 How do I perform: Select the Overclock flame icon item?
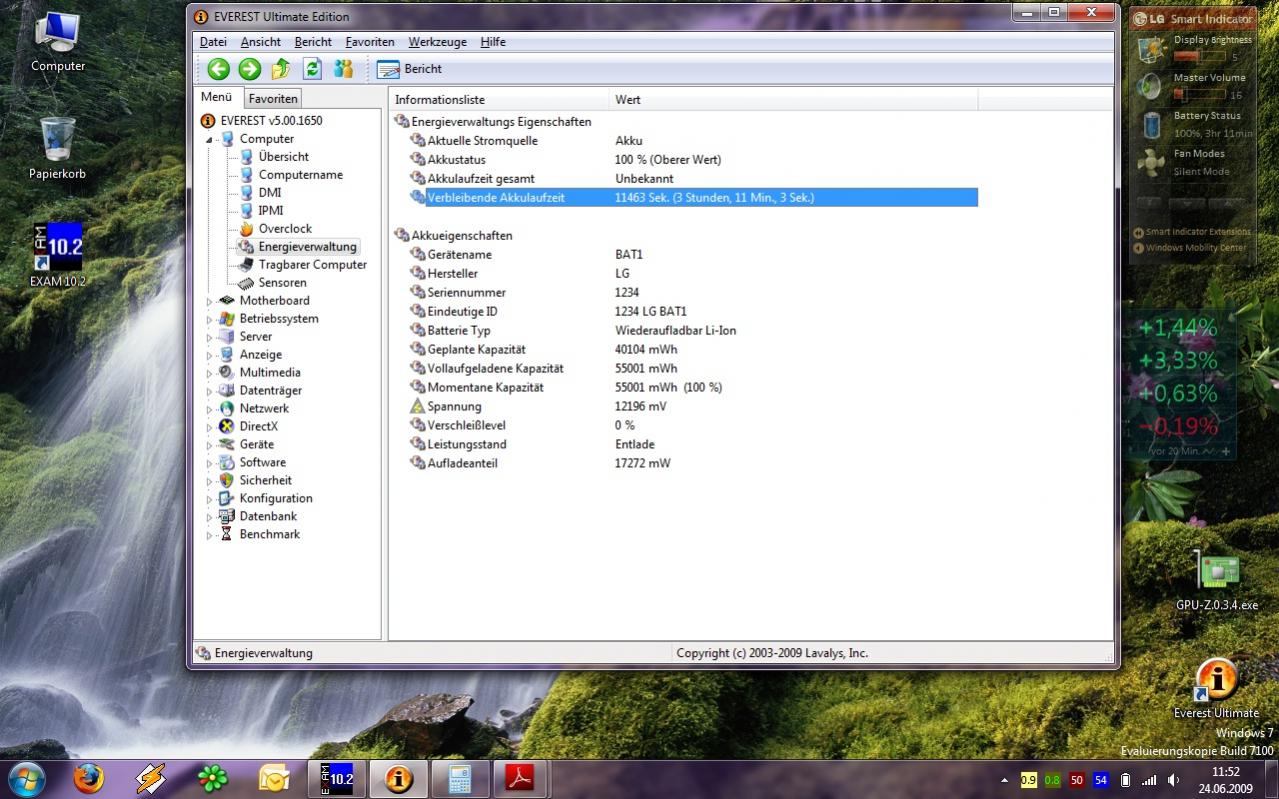coord(246,228)
